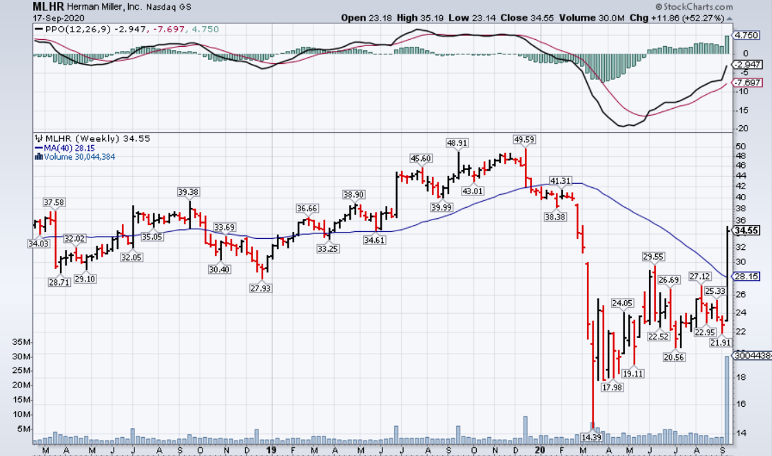Click the -20 level on the PPO axis
Image resolution: width=772 pixels, height=456 pixels.
[x=742, y=129]
